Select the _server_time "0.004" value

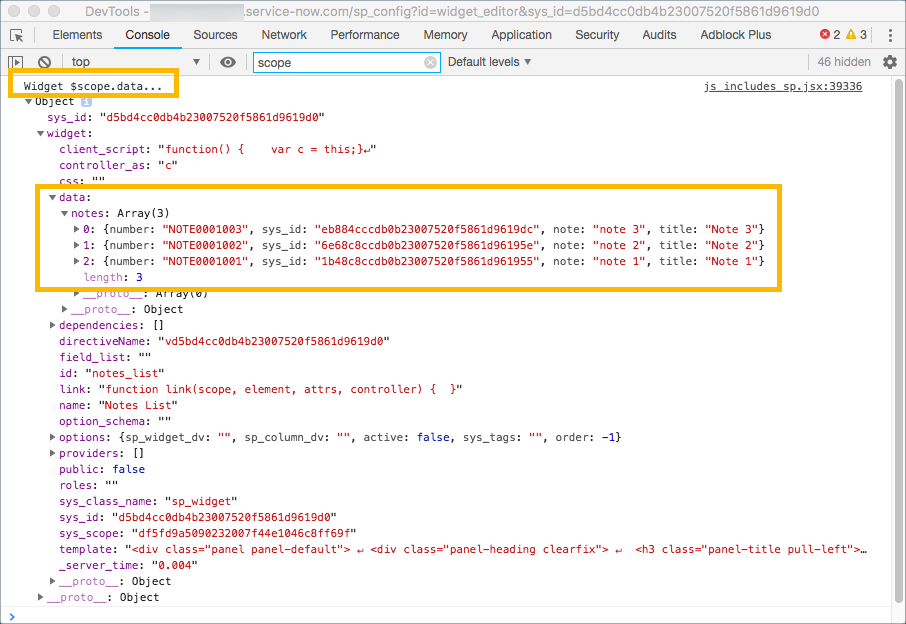tap(174, 565)
